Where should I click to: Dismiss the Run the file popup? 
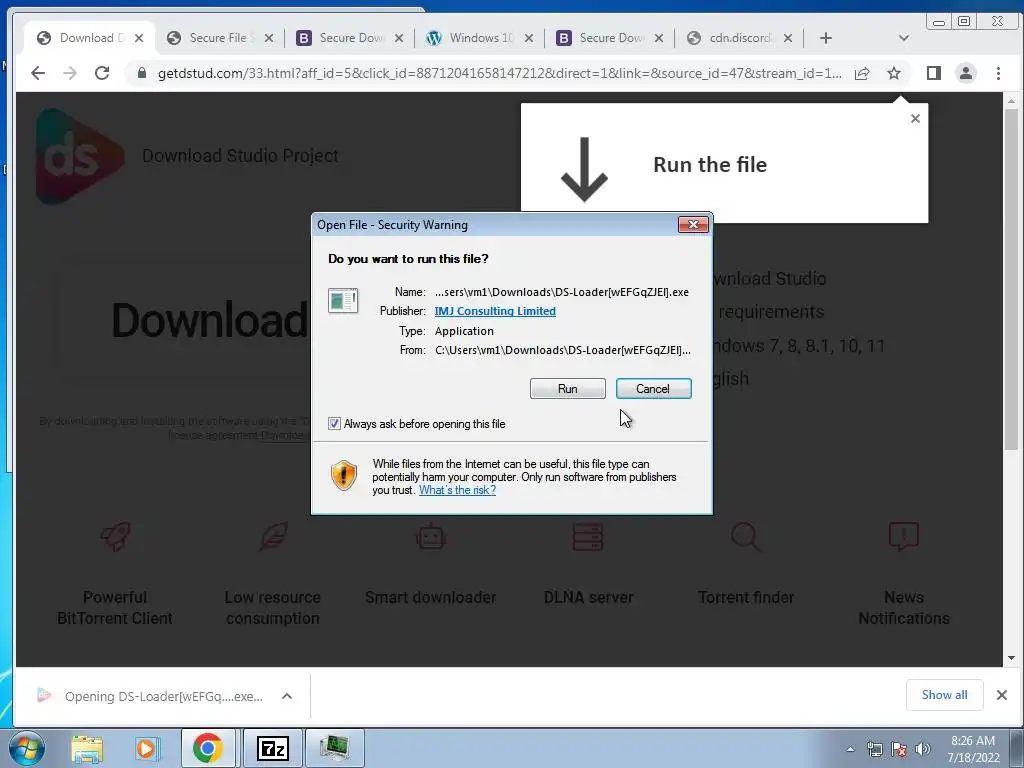point(915,118)
